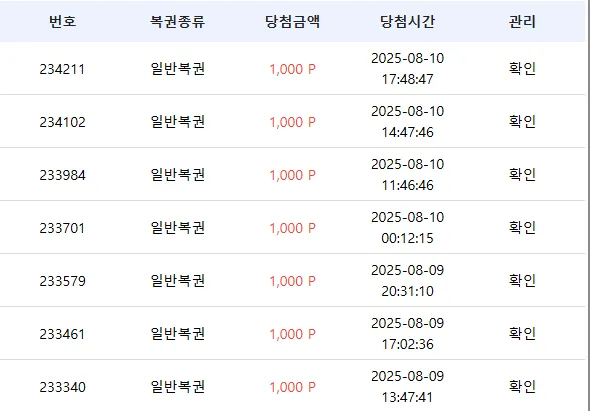
Task: Open 확인 link for ticket 233984
Action: [x=522, y=175]
